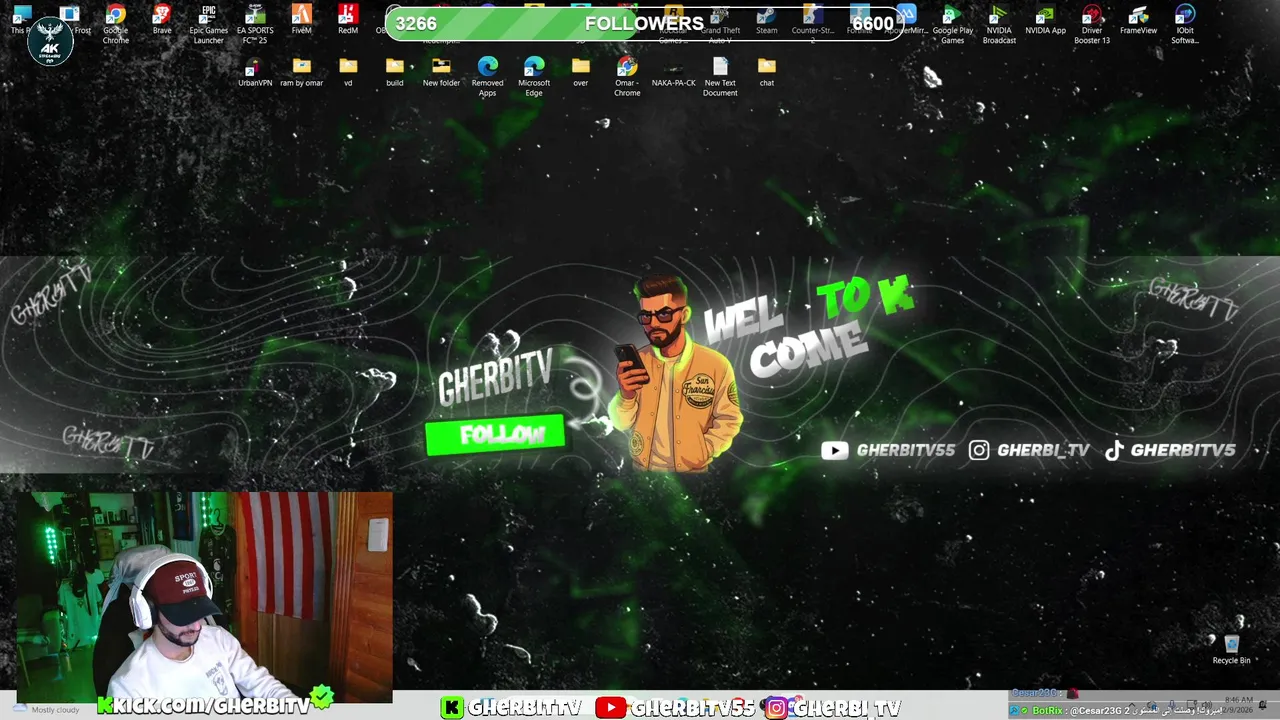Open the This PC desktop icon

pos(22,20)
